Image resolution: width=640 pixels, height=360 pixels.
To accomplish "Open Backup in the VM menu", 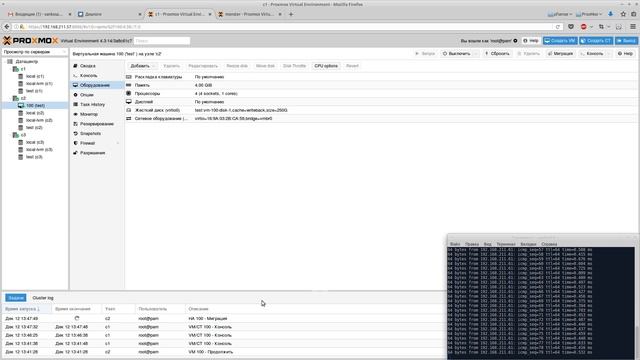I will click(x=96, y=124).
